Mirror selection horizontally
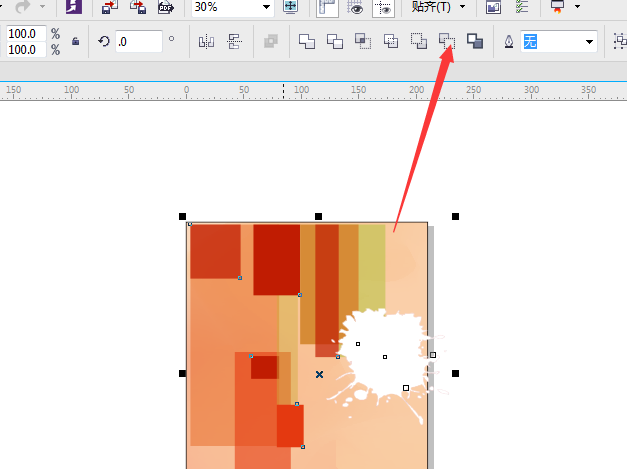Image resolution: width=627 pixels, height=469 pixels. [206, 41]
